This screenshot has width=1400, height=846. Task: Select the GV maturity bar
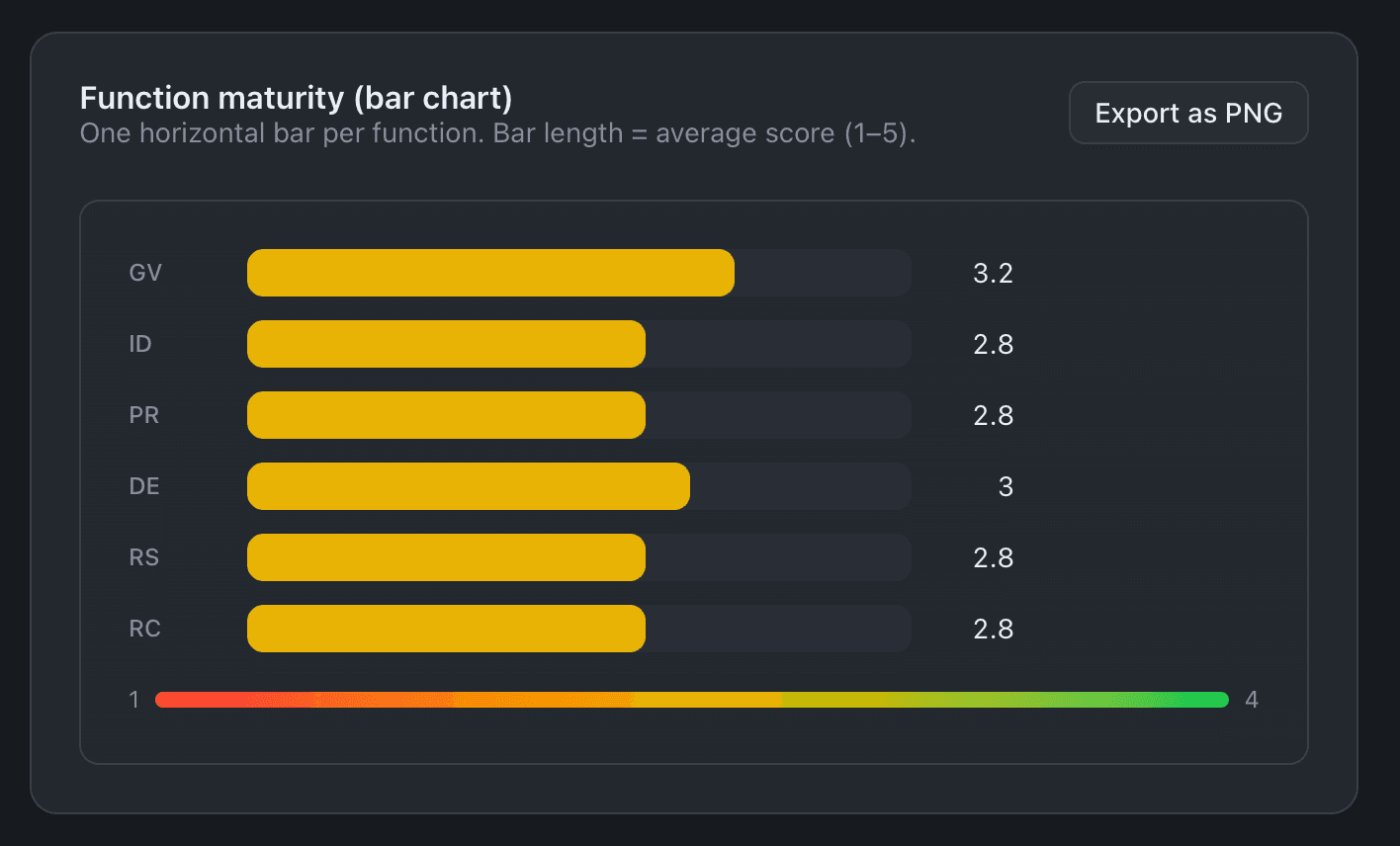pos(489,272)
